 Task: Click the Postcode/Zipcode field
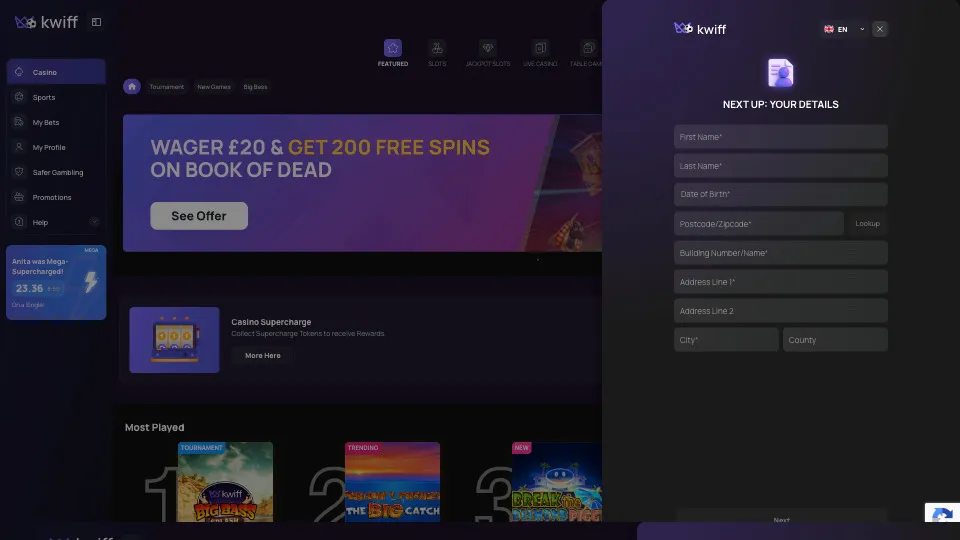[759, 223]
